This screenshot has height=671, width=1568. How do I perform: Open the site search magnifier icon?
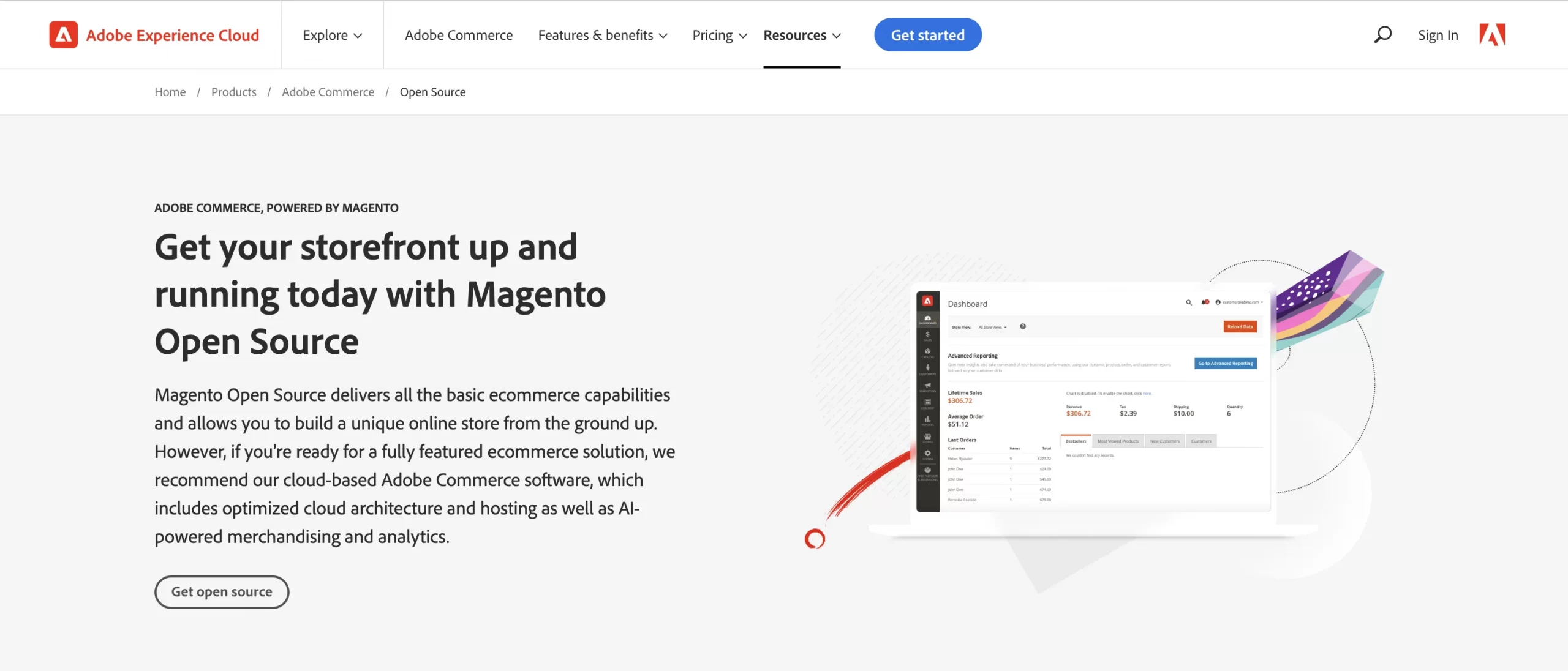[x=1382, y=35]
